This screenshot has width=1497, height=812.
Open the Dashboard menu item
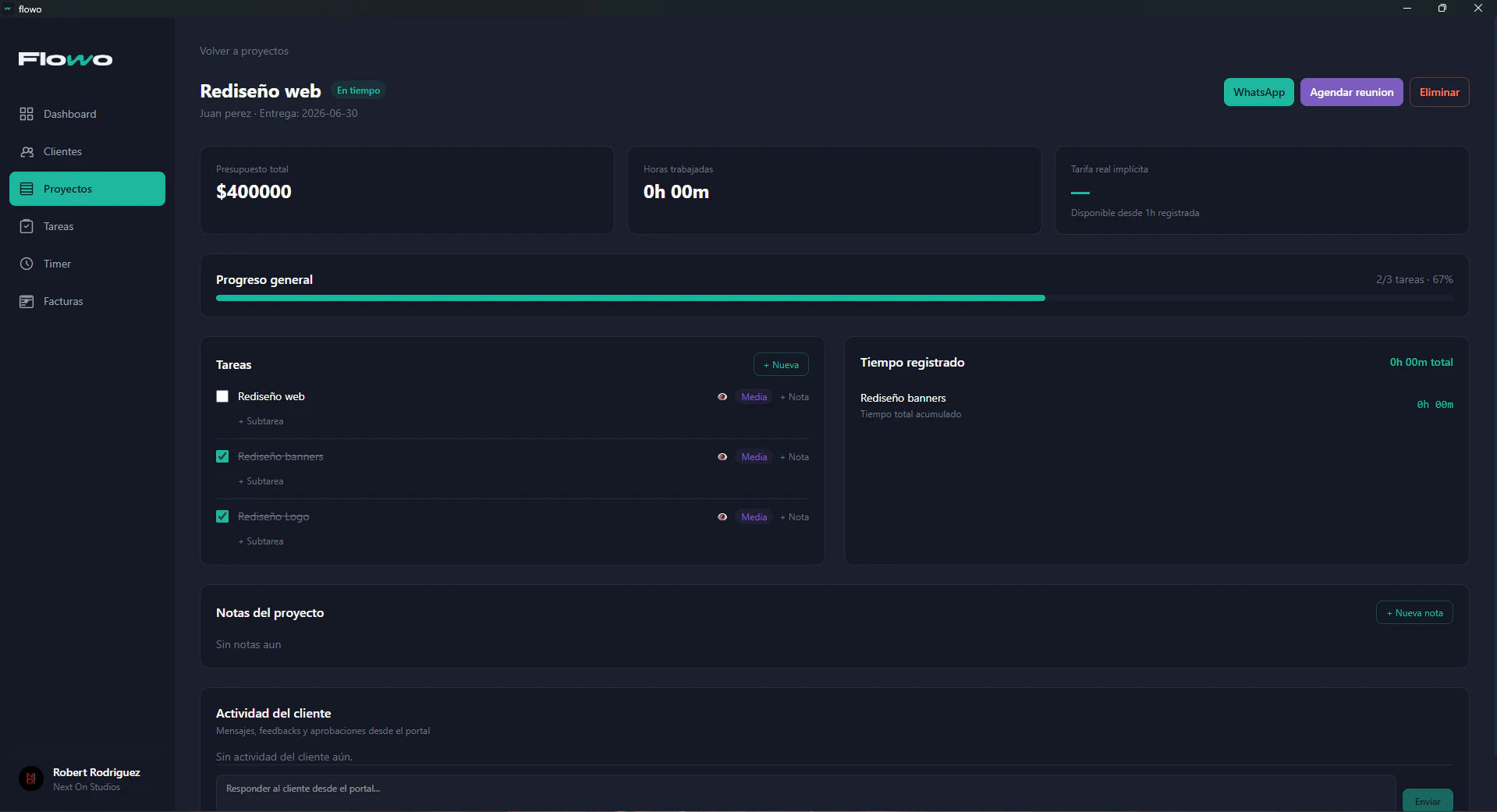(x=87, y=114)
